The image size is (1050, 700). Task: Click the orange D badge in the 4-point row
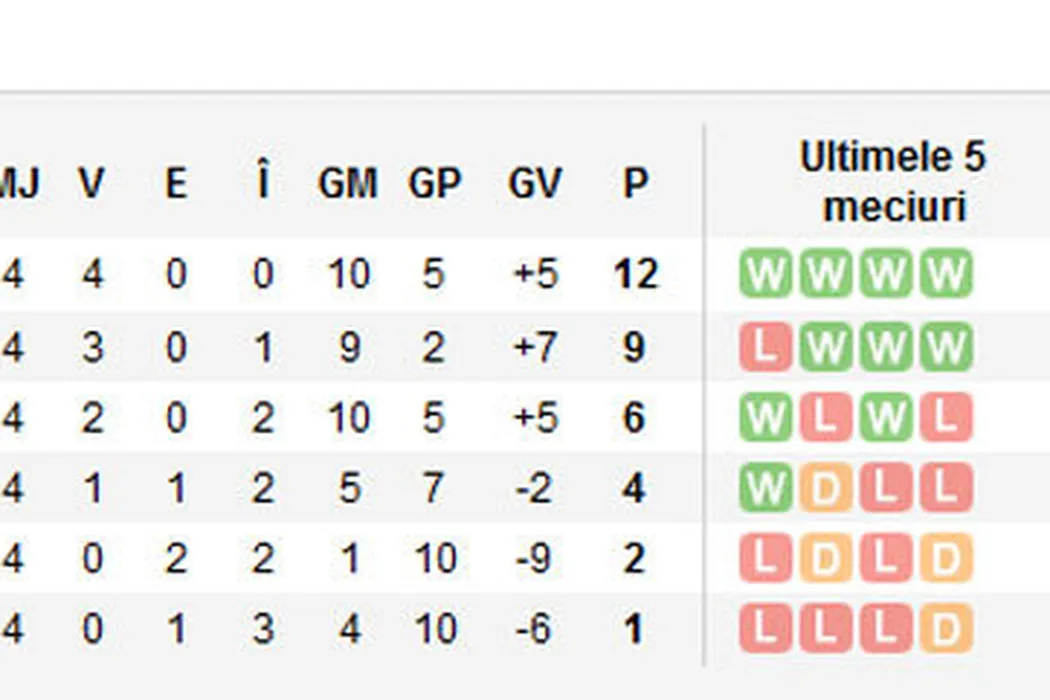825,489
